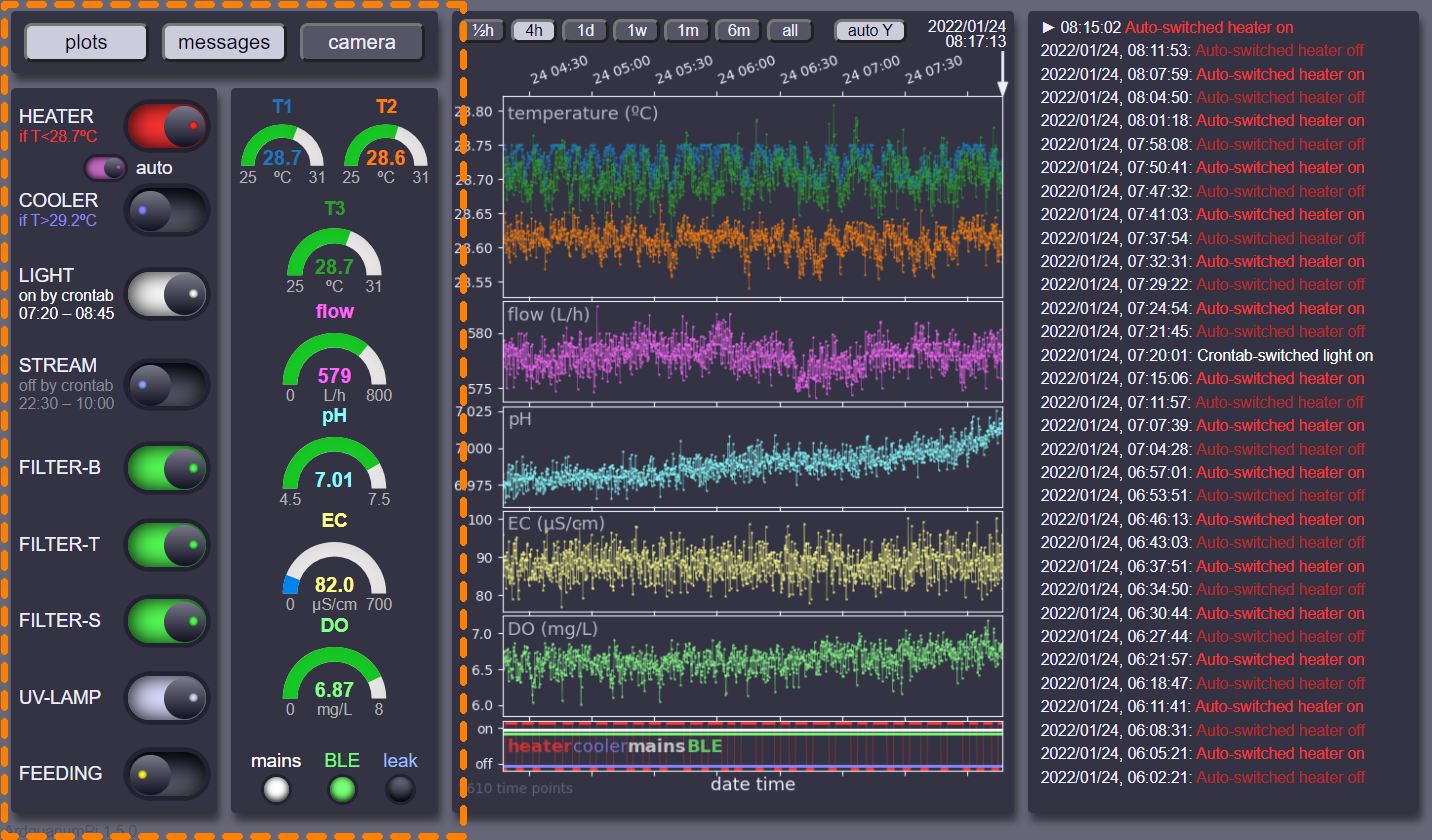Click the 'if T>29.2ºC' cooler condition
This screenshot has width=1432, height=840.
coord(58,220)
